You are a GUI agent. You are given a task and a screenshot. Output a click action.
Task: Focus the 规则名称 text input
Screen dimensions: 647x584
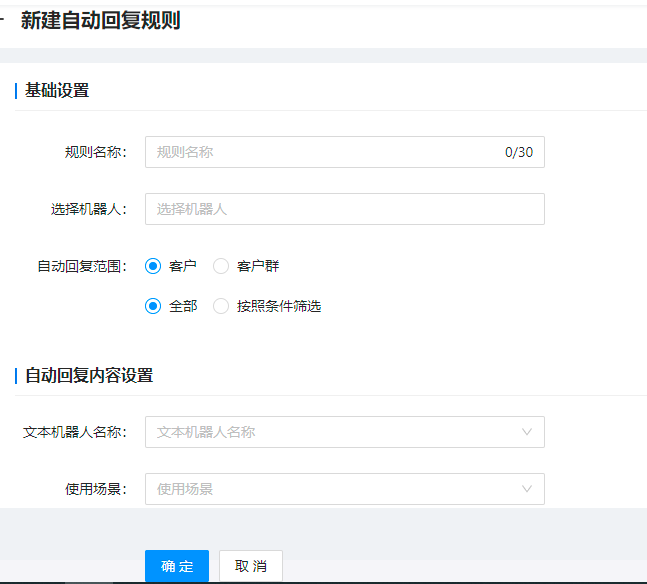345,152
